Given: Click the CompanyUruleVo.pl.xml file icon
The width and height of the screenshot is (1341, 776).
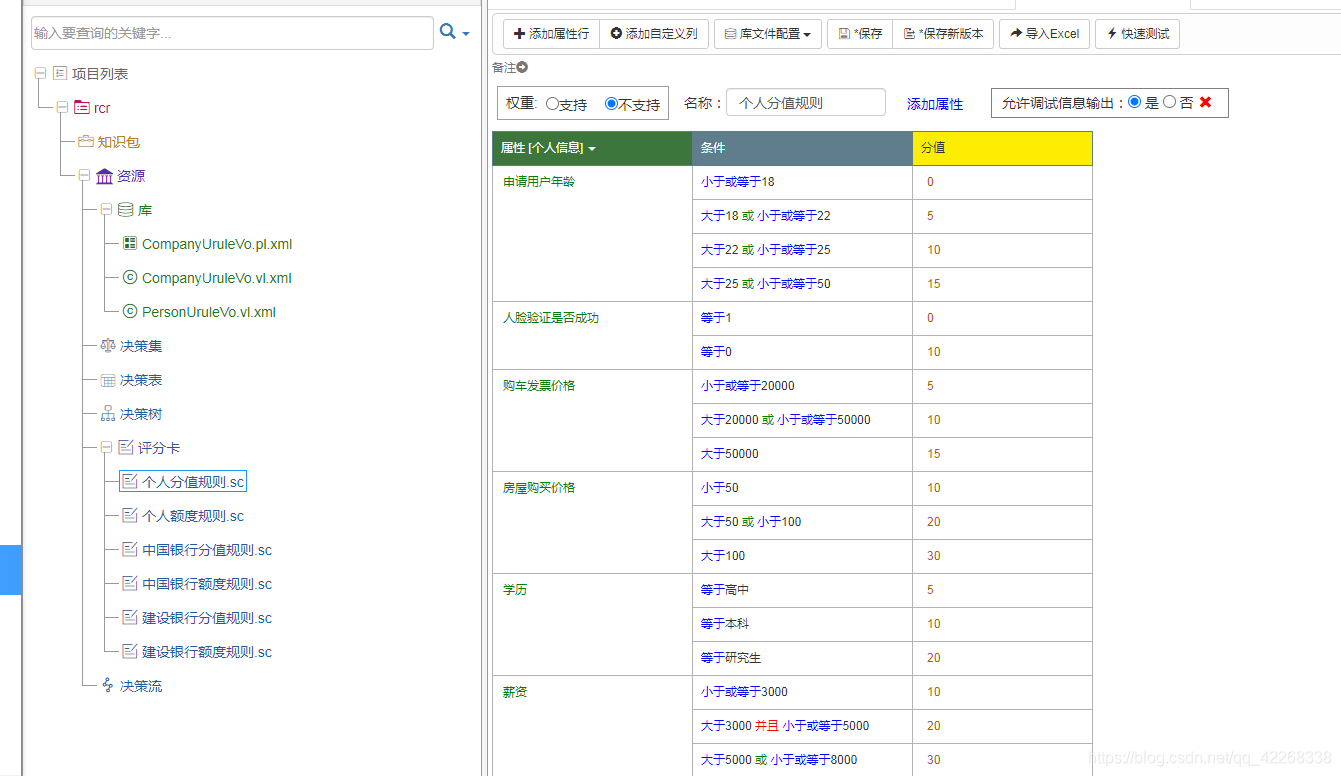Looking at the screenshot, I should pyautogui.click(x=130, y=244).
